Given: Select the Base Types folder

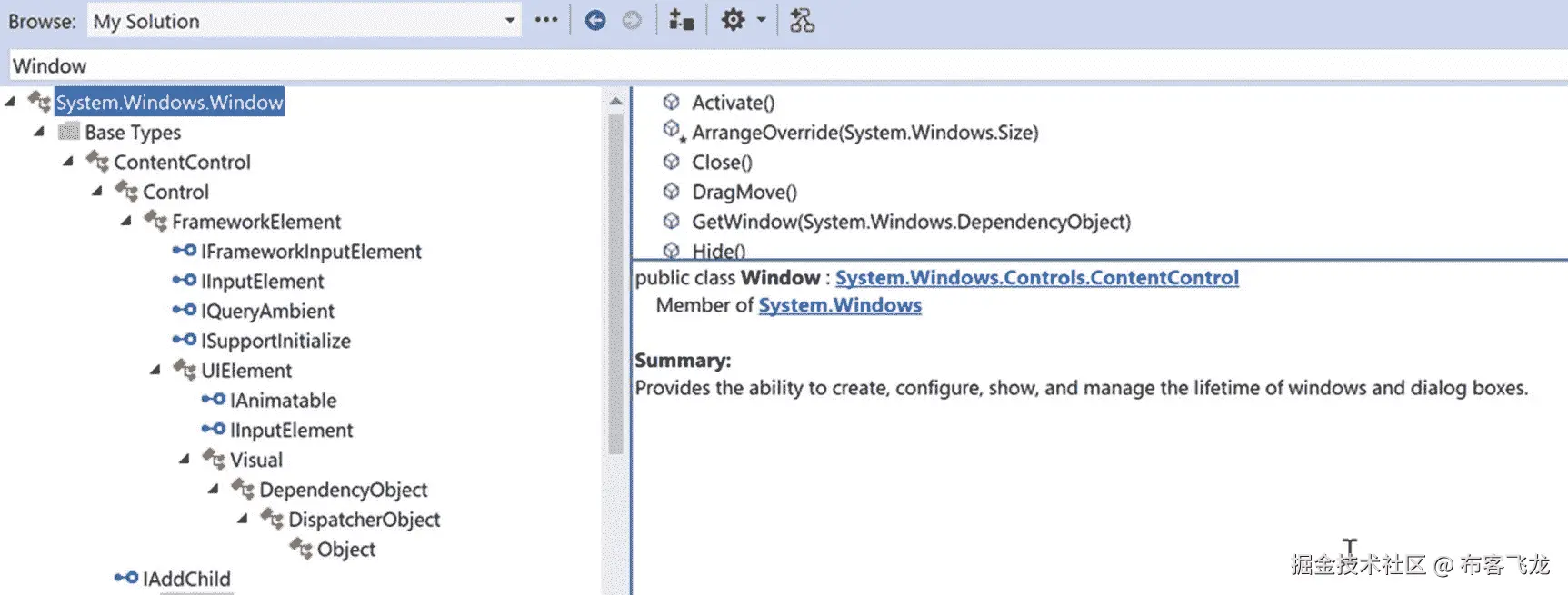Looking at the screenshot, I should tap(133, 133).
